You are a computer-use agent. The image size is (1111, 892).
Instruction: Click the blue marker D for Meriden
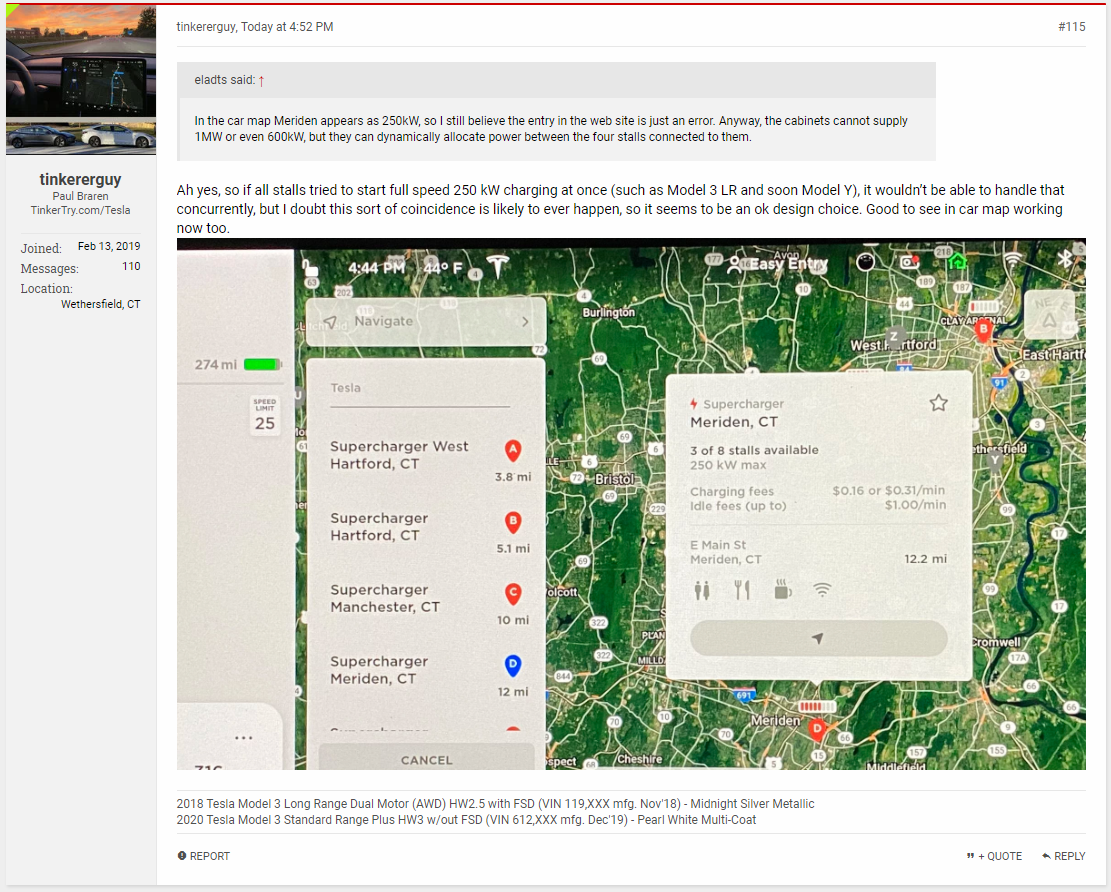[513, 665]
